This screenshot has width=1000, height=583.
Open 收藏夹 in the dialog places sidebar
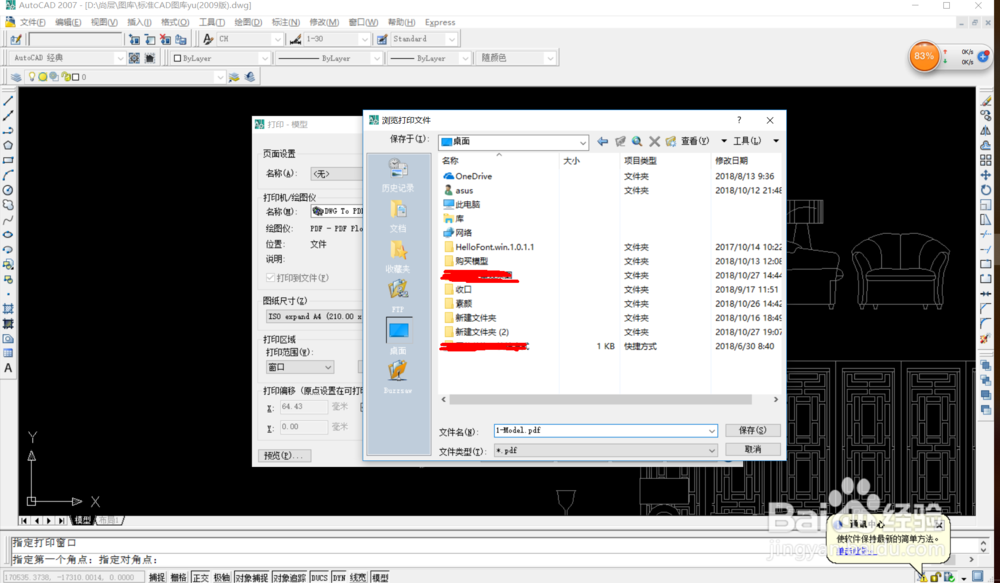(x=398, y=256)
